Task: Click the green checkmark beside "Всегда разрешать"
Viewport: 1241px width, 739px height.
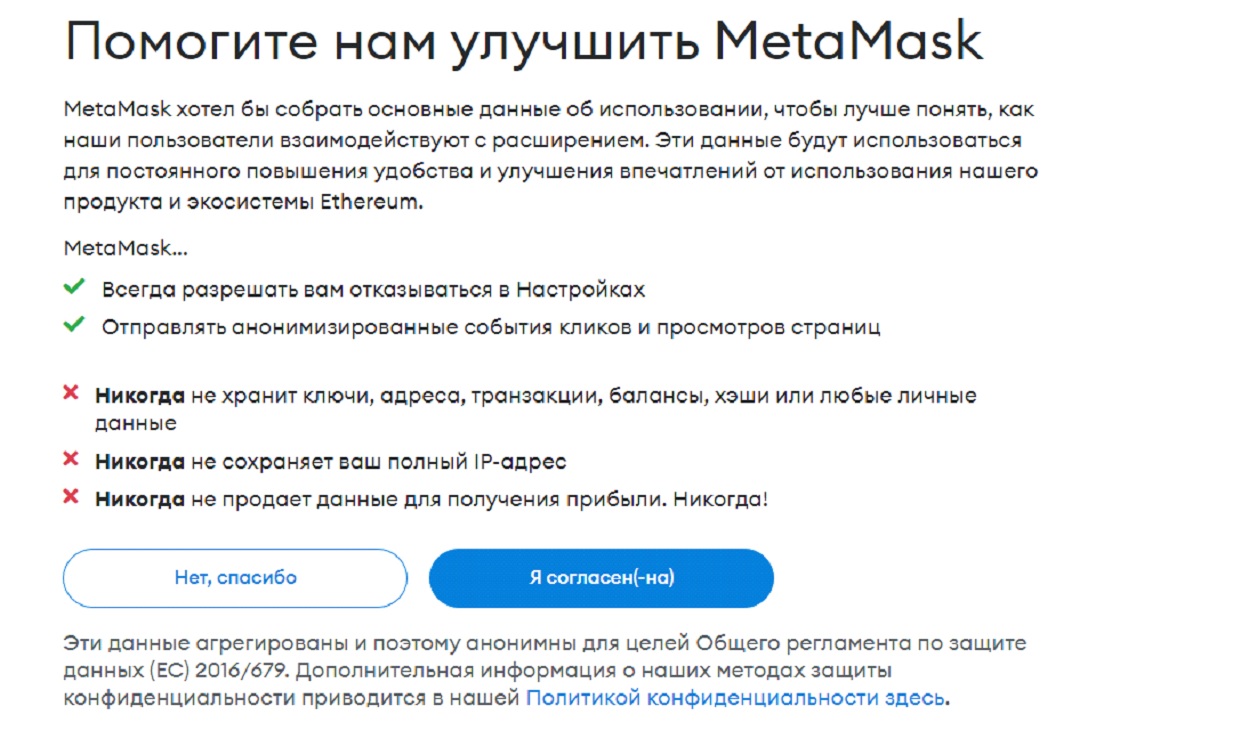Action: [73, 288]
